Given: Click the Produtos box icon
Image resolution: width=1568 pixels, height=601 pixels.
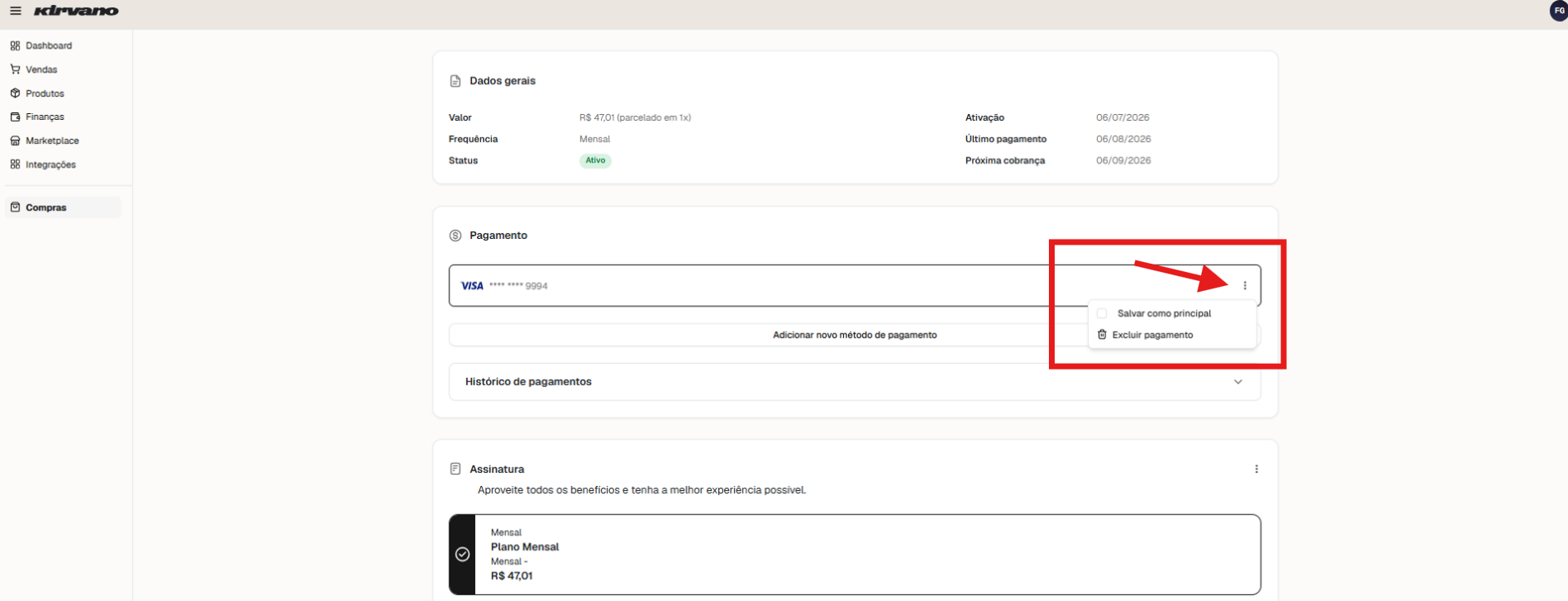Looking at the screenshot, I should [x=15, y=93].
